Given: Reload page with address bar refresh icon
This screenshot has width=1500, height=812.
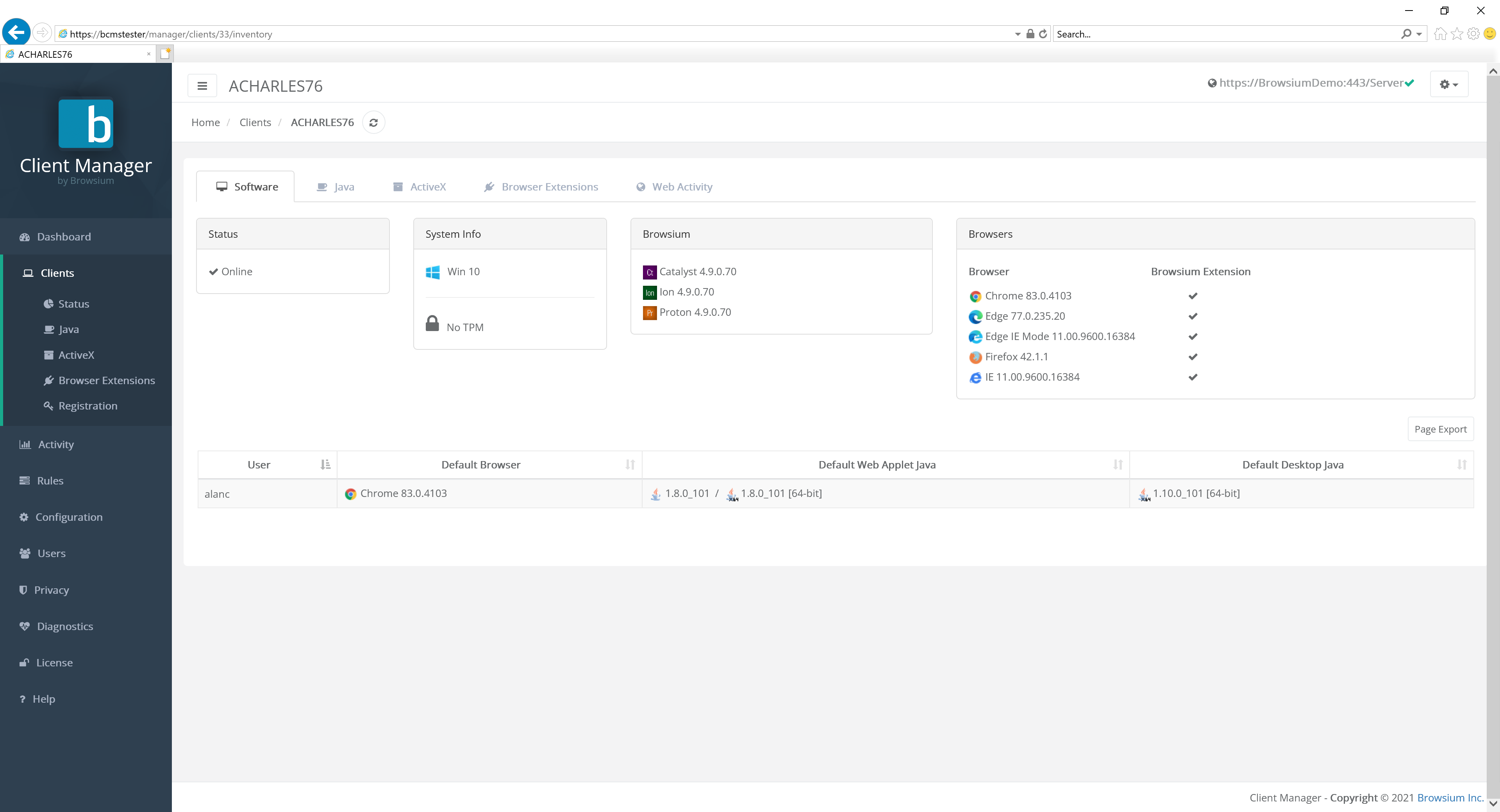Looking at the screenshot, I should point(1043,34).
